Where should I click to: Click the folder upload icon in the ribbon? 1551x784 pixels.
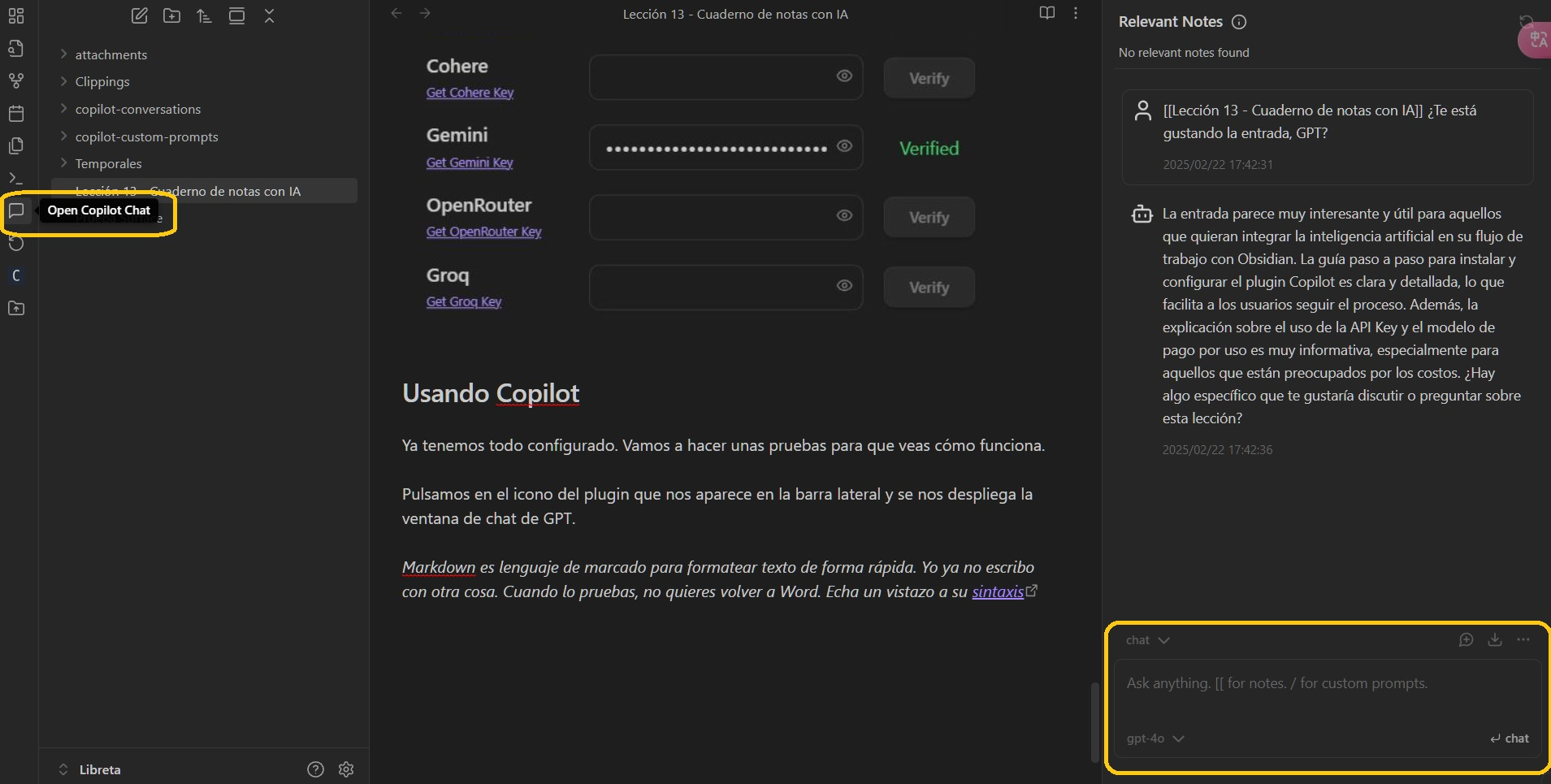(x=16, y=308)
